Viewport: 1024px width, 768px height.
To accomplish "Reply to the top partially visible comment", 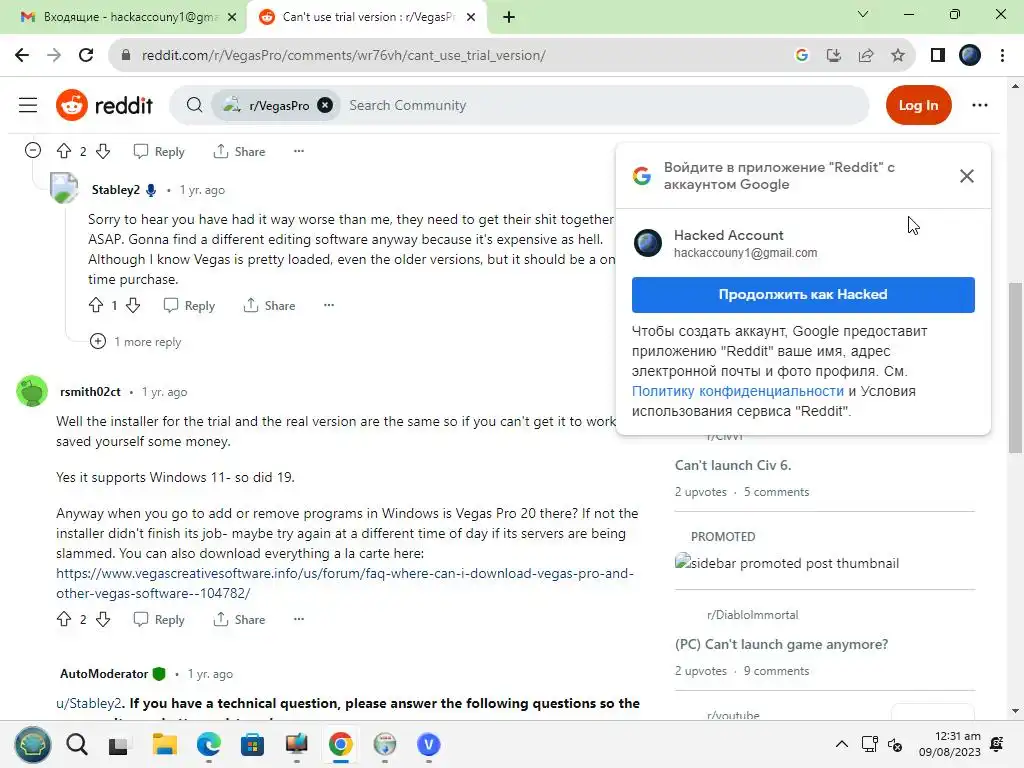I will (x=159, y=152).
